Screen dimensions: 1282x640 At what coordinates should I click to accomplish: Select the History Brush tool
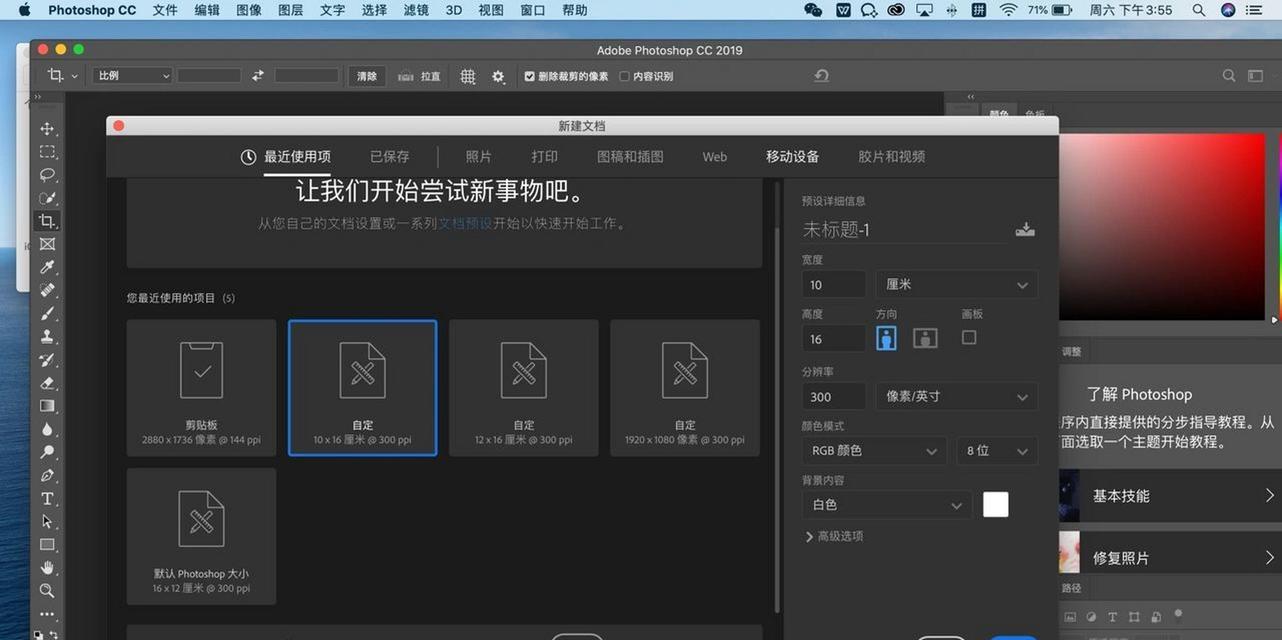click(47, 360)
